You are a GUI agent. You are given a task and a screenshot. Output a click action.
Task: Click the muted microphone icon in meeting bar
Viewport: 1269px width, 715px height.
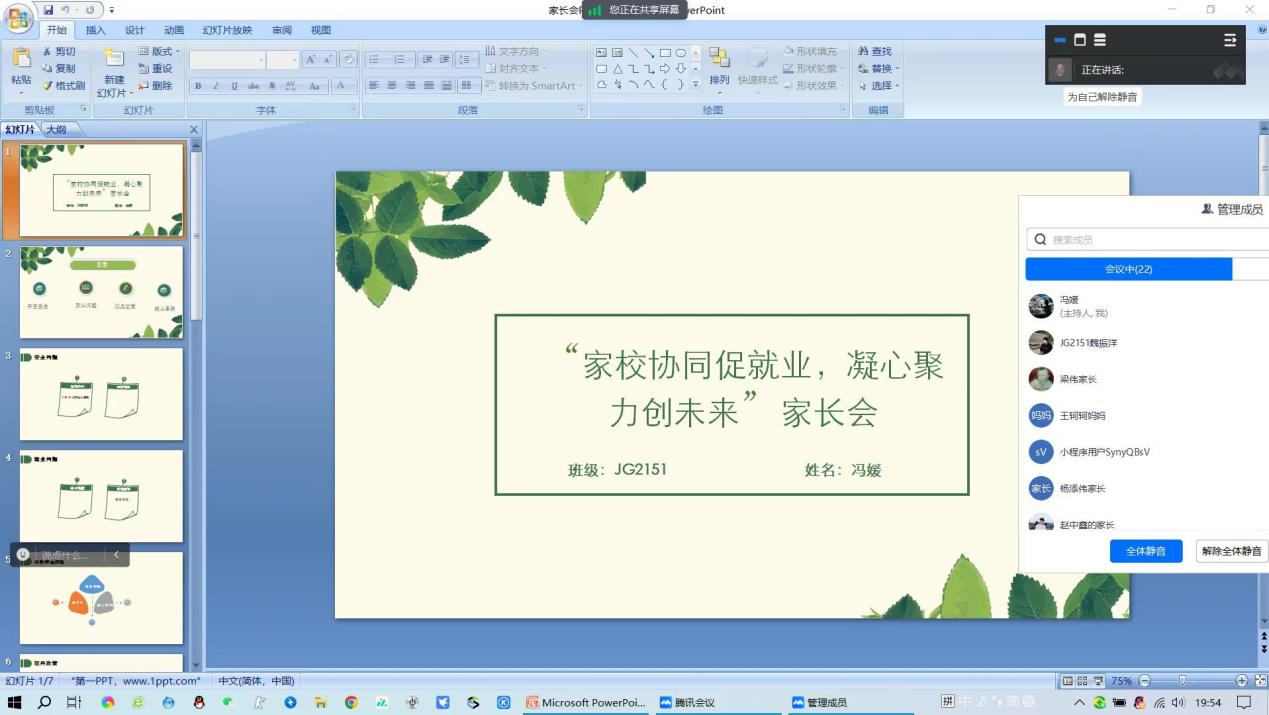1060,70
